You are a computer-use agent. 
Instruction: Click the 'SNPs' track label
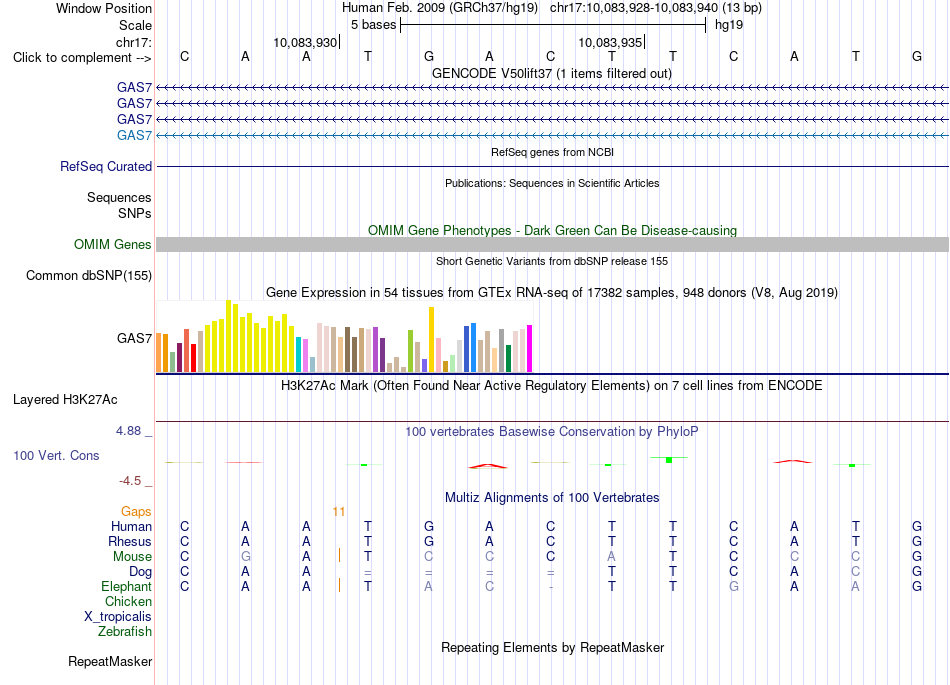click(135, 213)
